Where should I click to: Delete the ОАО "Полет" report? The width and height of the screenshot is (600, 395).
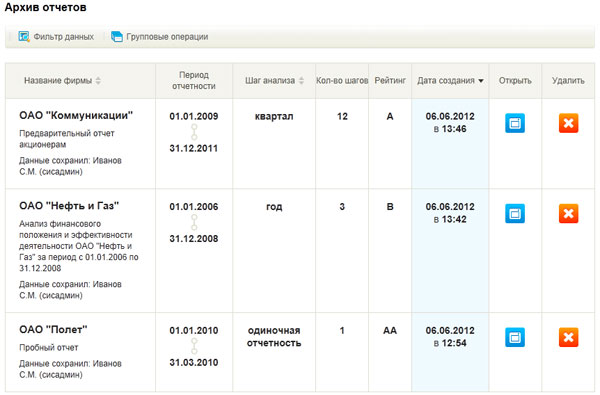pyautogui.click(x=568, y=337)
